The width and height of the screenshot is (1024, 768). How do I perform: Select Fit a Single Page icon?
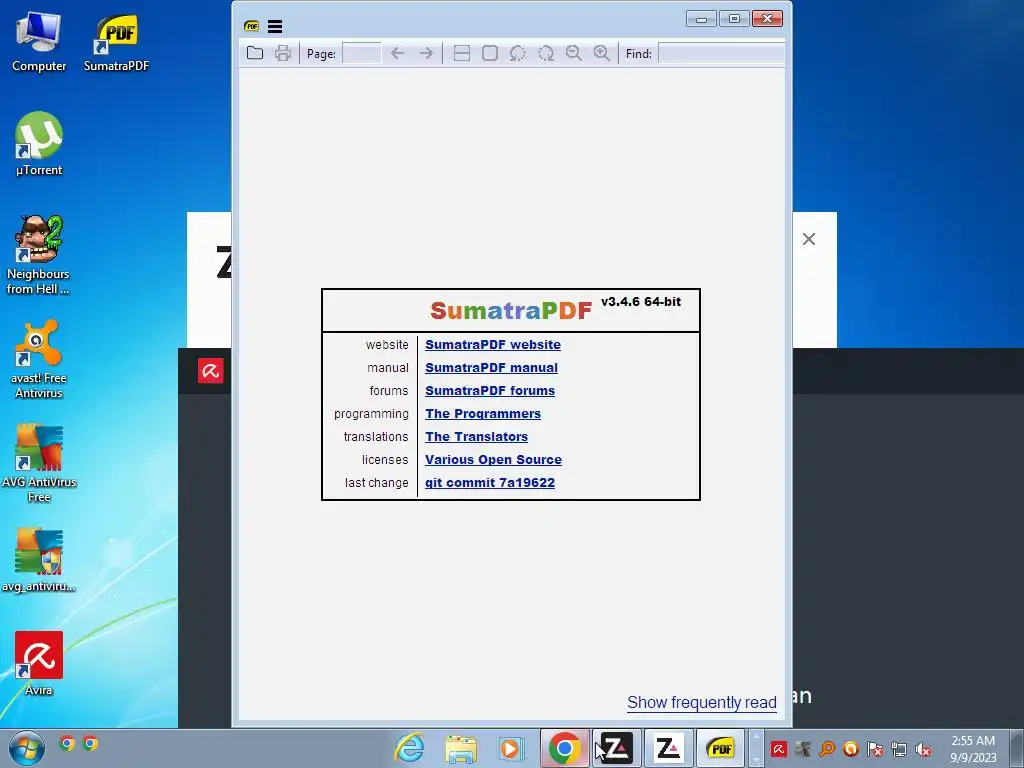[x=490, y=54]
